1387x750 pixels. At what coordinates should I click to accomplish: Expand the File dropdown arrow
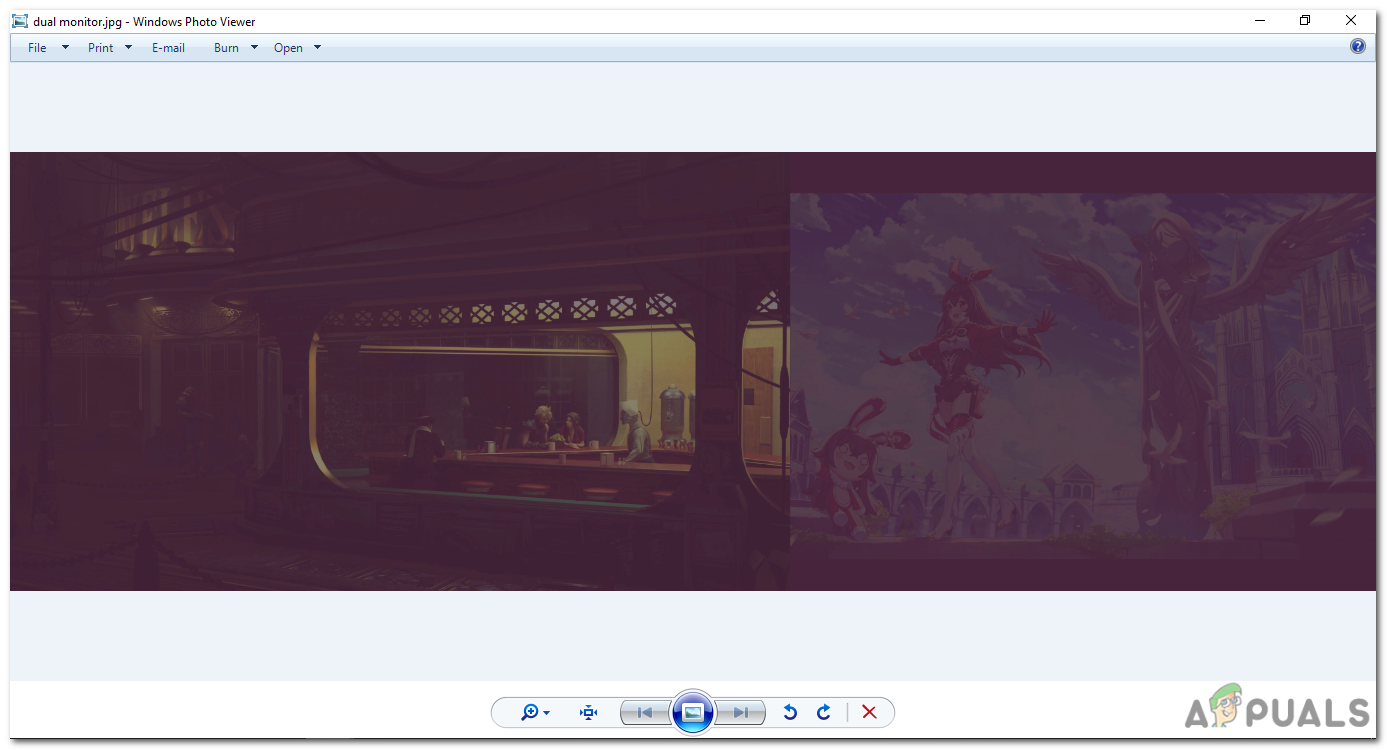tap(64, 47)
